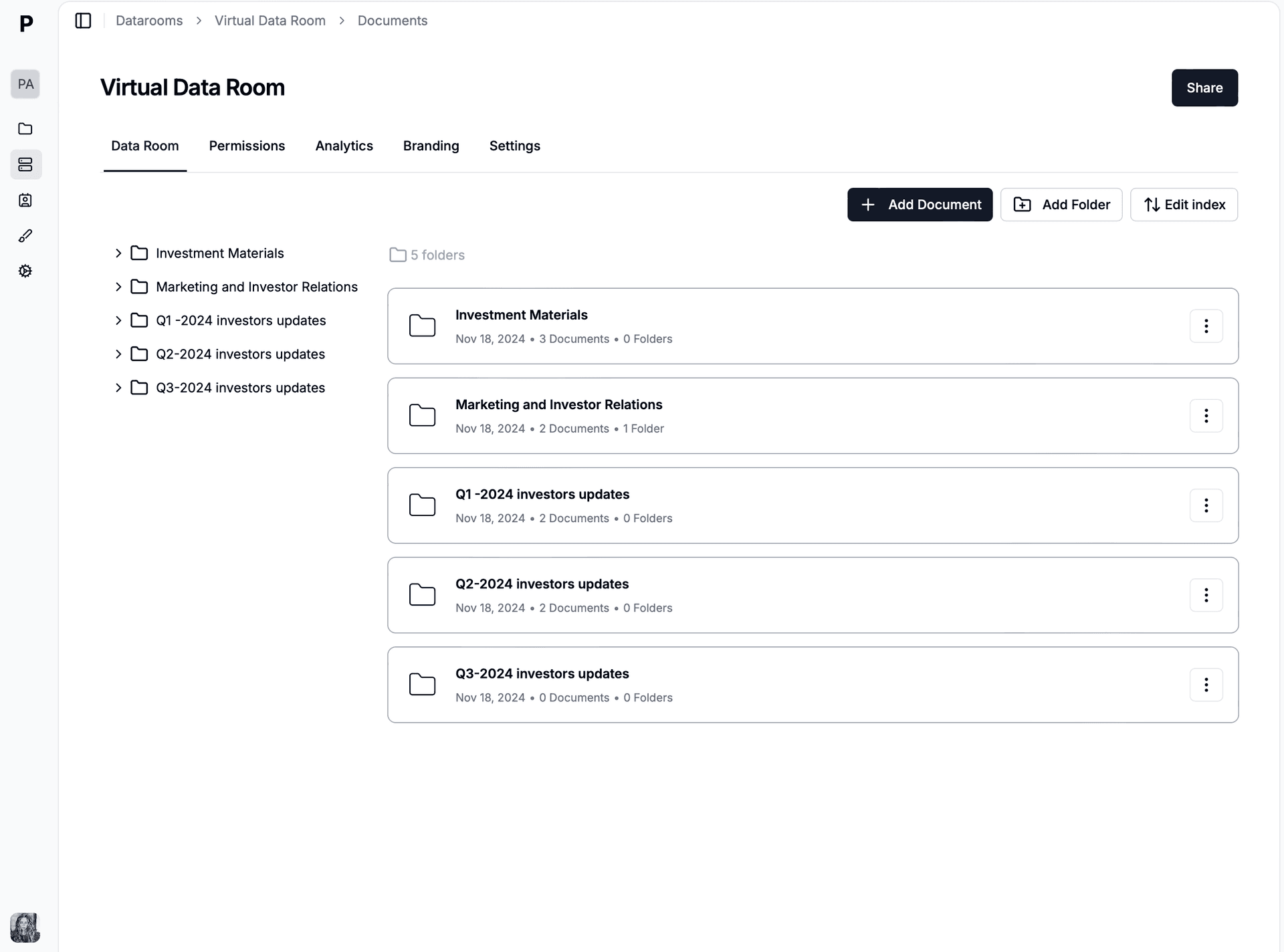Open options menu on Q3-2024 investors updates card
The height and width of the screenshot is (952, 1284).
click(1206, 685)
